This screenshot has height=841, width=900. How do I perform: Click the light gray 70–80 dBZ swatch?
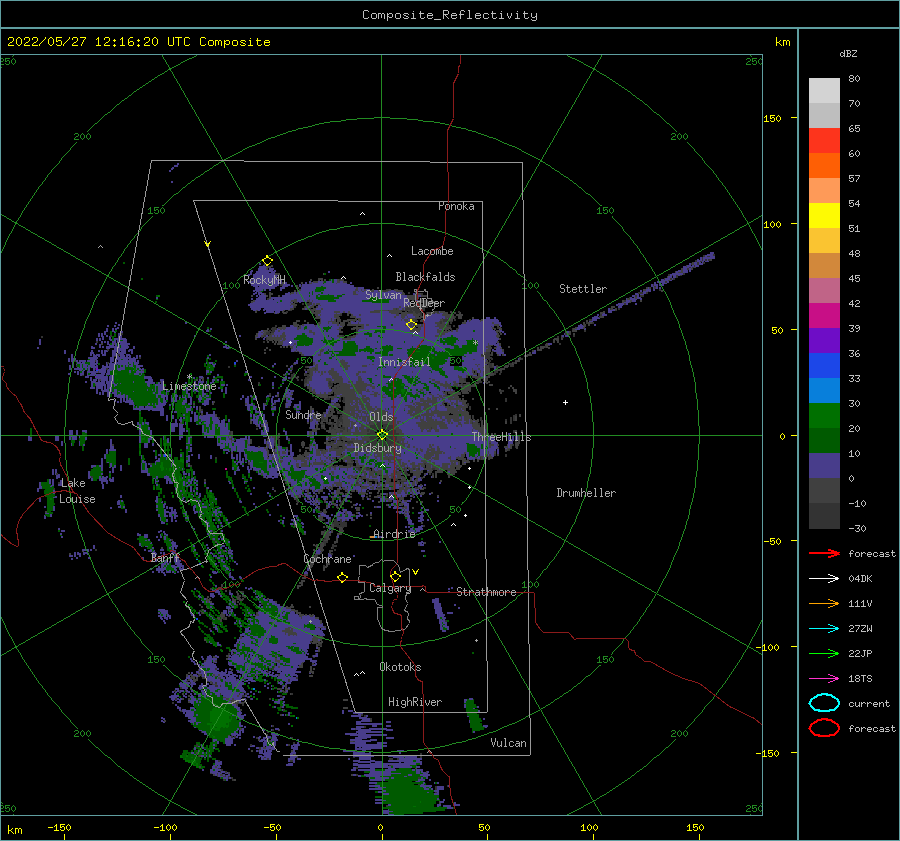(x=824, y=90)
